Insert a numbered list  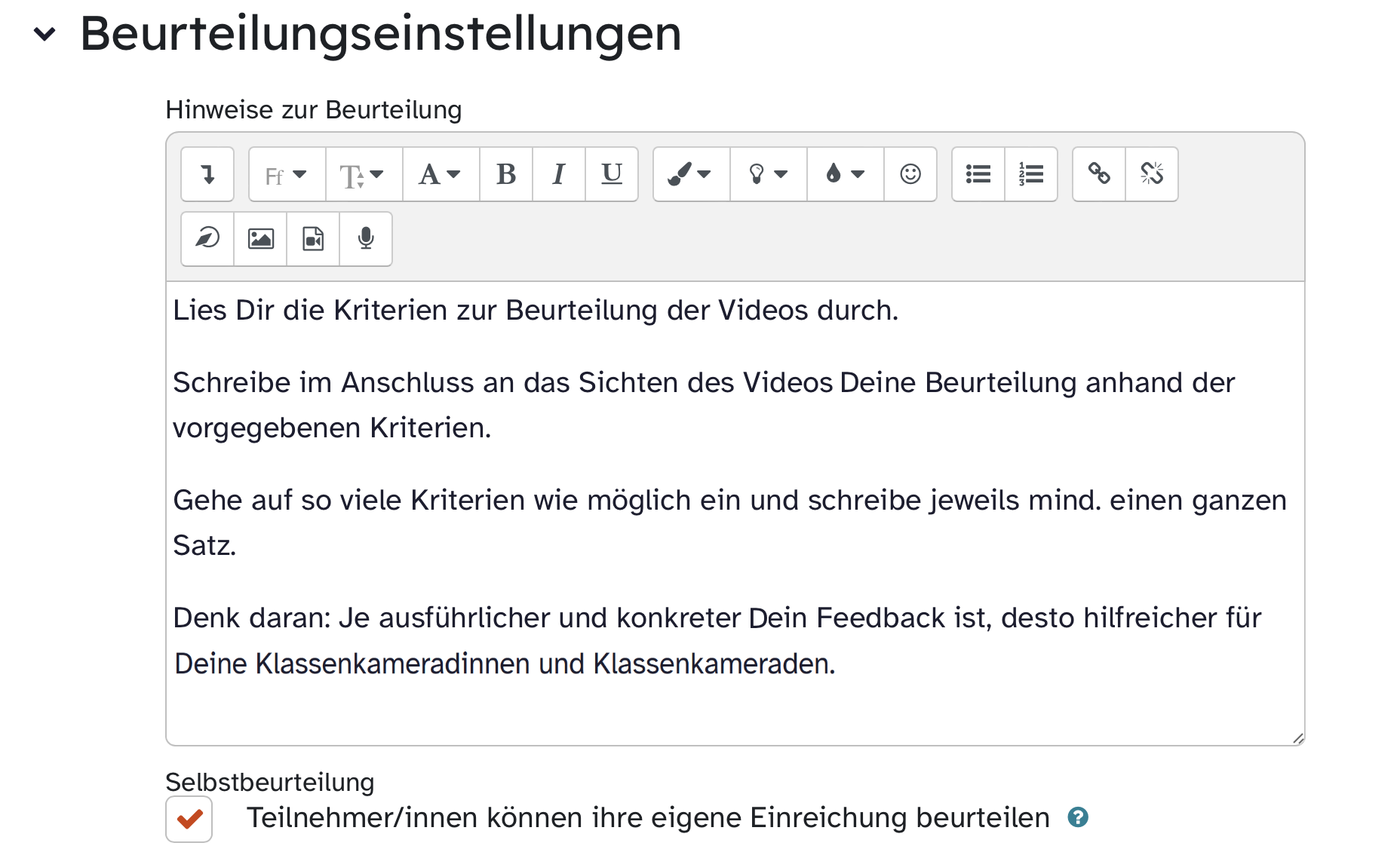point(1031,174)
